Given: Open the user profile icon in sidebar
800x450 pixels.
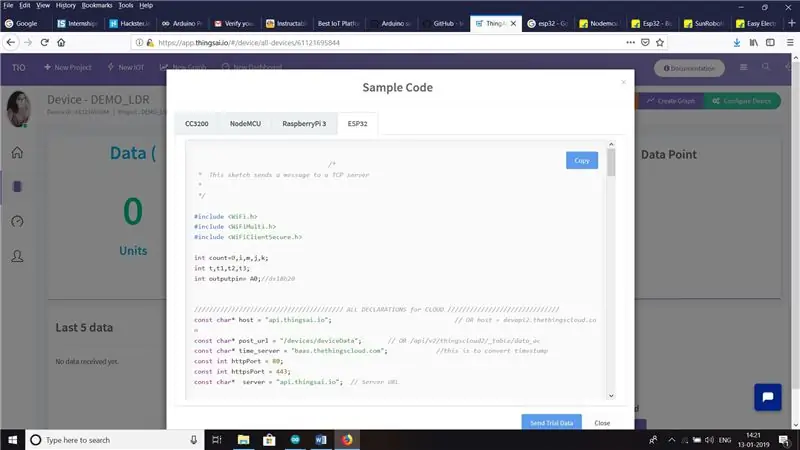Looking at the screenshot, I should point(17,256).
